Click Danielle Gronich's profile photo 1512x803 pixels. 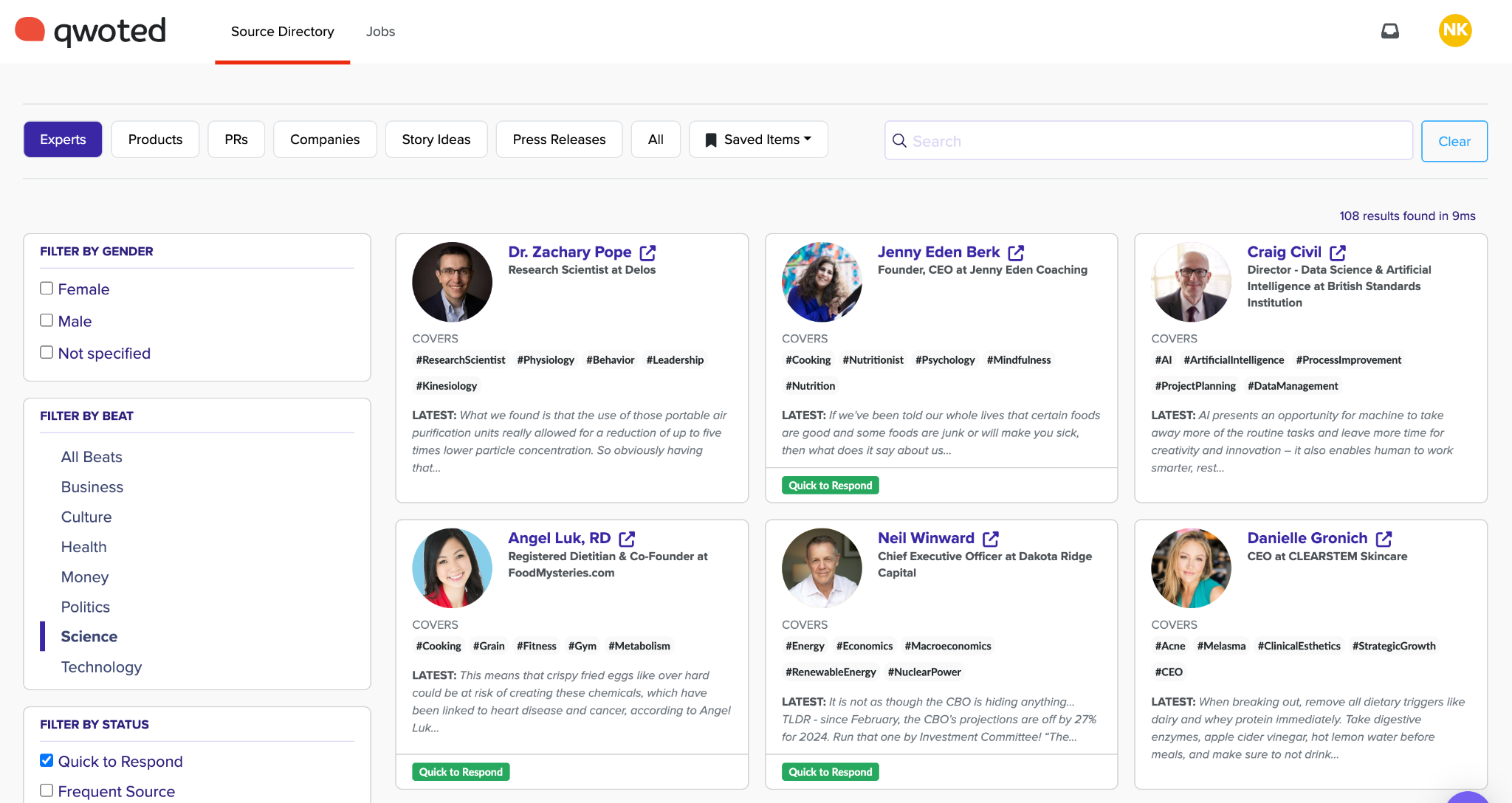(1191, 568)
